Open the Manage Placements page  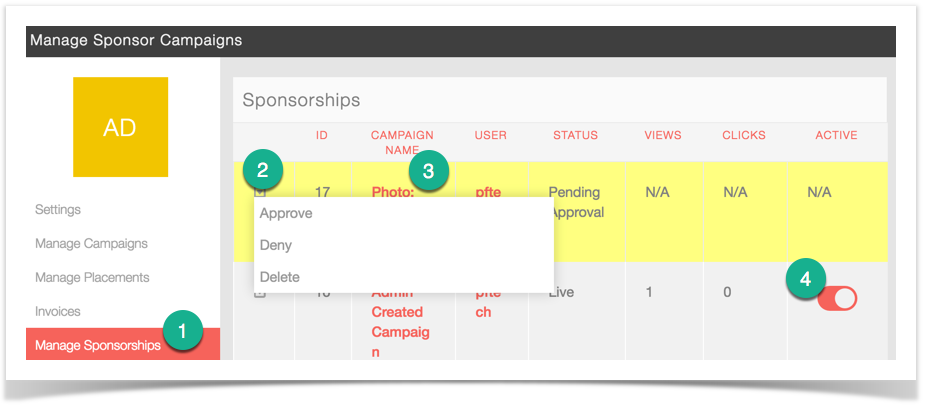pyautogui.click(x=92, y=278)
